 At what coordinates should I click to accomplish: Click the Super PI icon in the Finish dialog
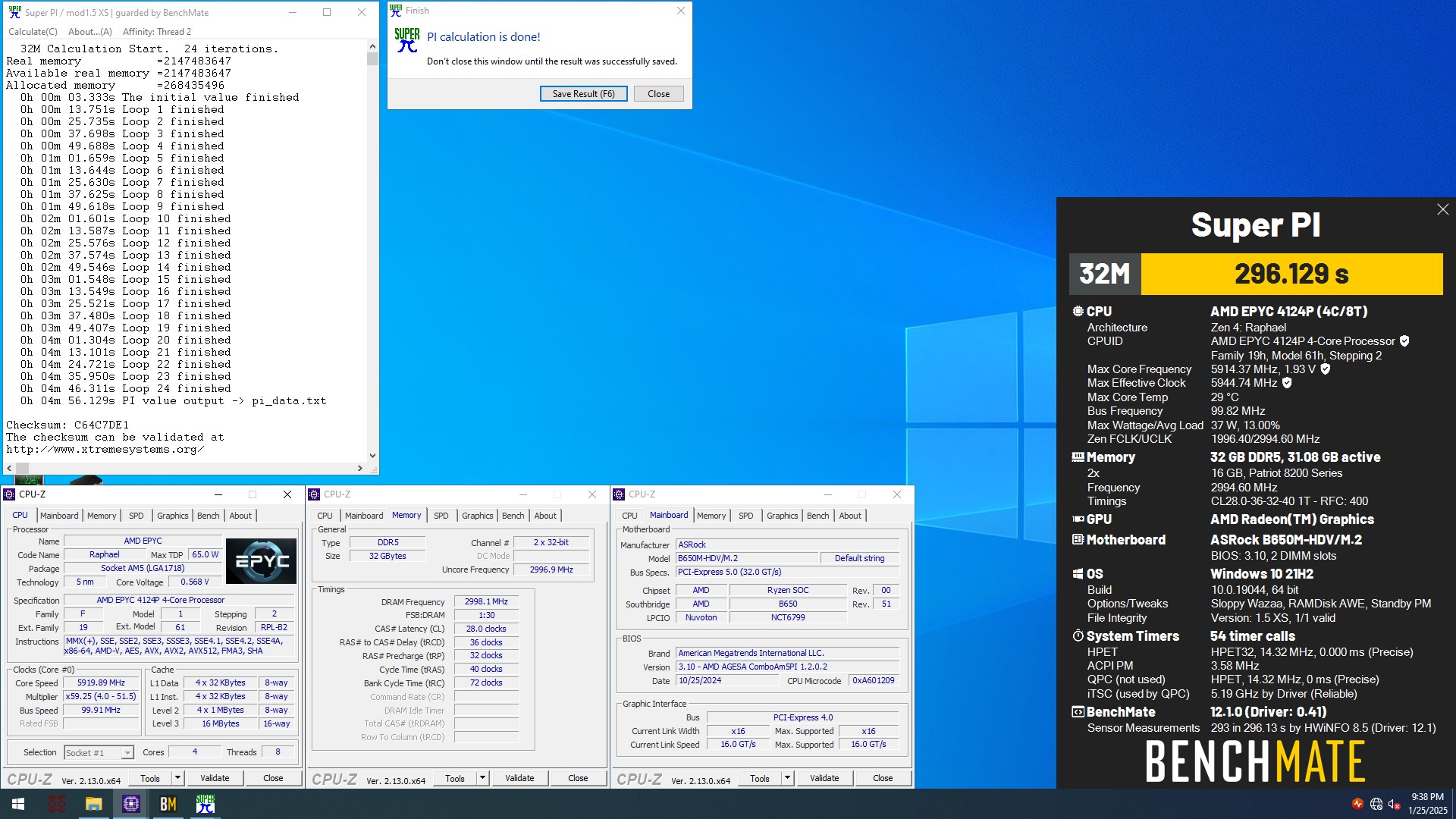click(x=407, y=39)
